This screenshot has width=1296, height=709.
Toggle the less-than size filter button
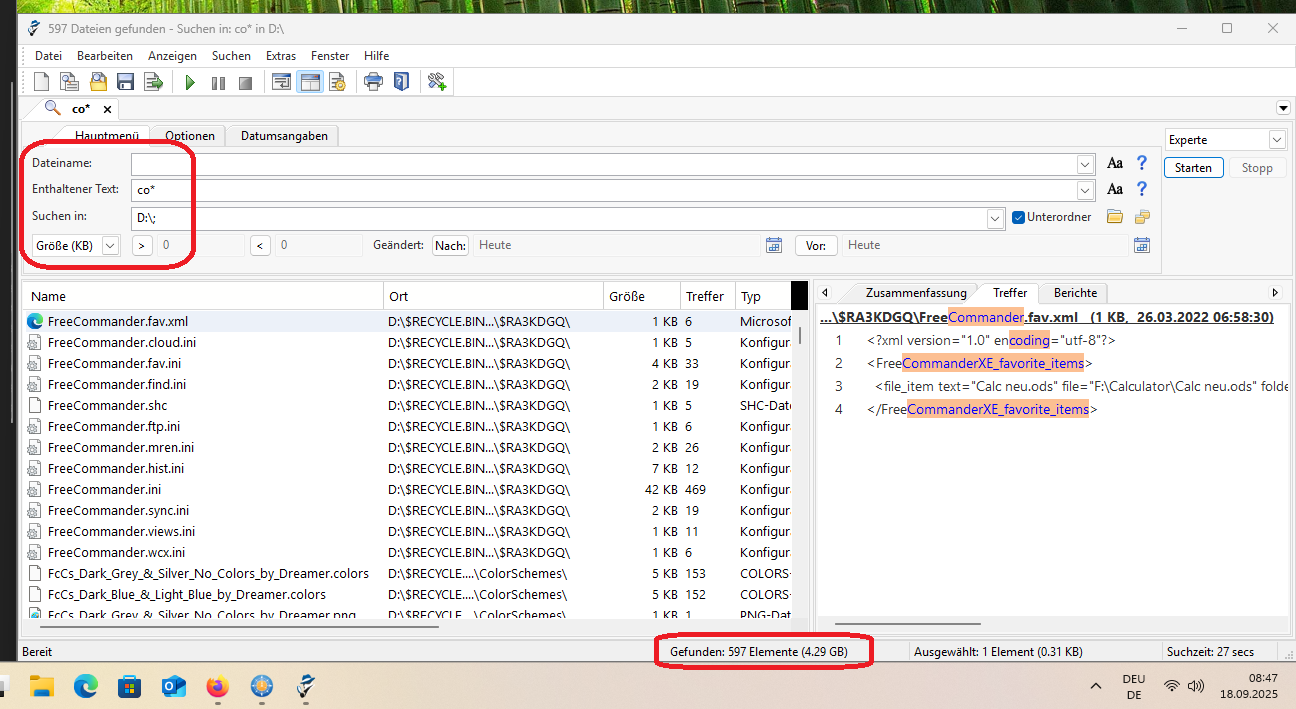tap(260, 245)
